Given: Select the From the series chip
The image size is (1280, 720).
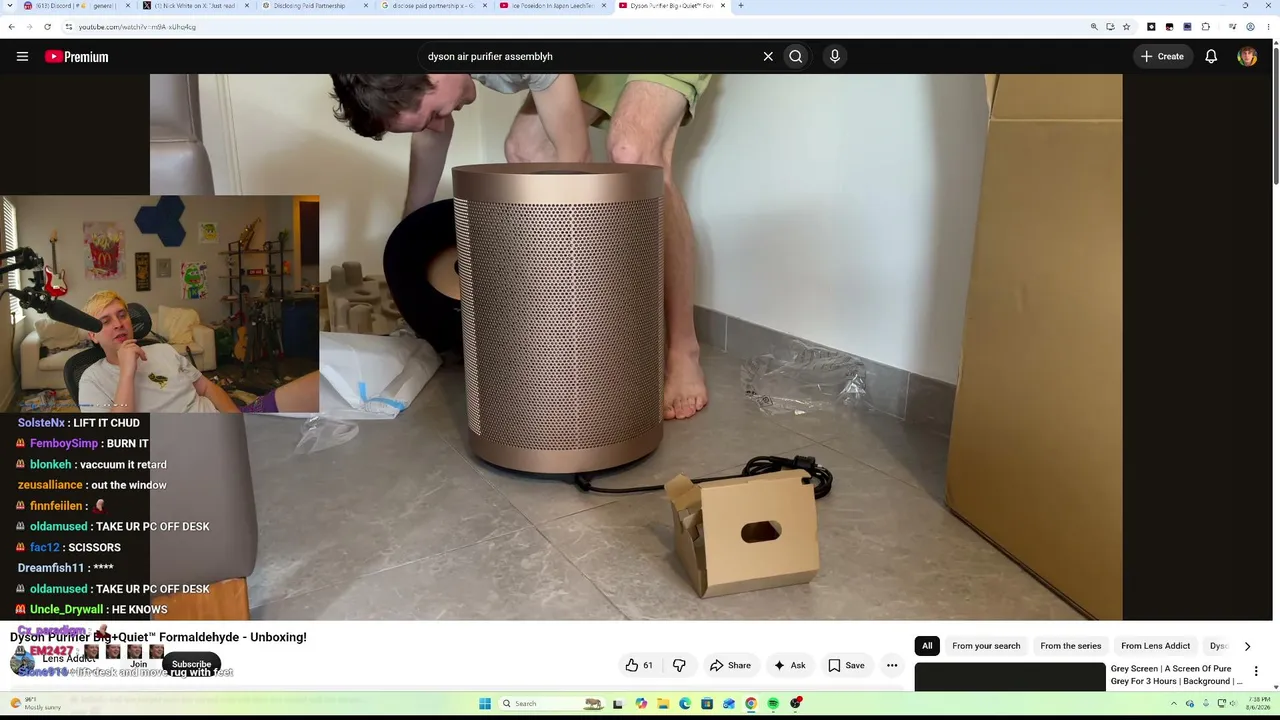Looking at the screenshot, I should (x=1070, y=646).
